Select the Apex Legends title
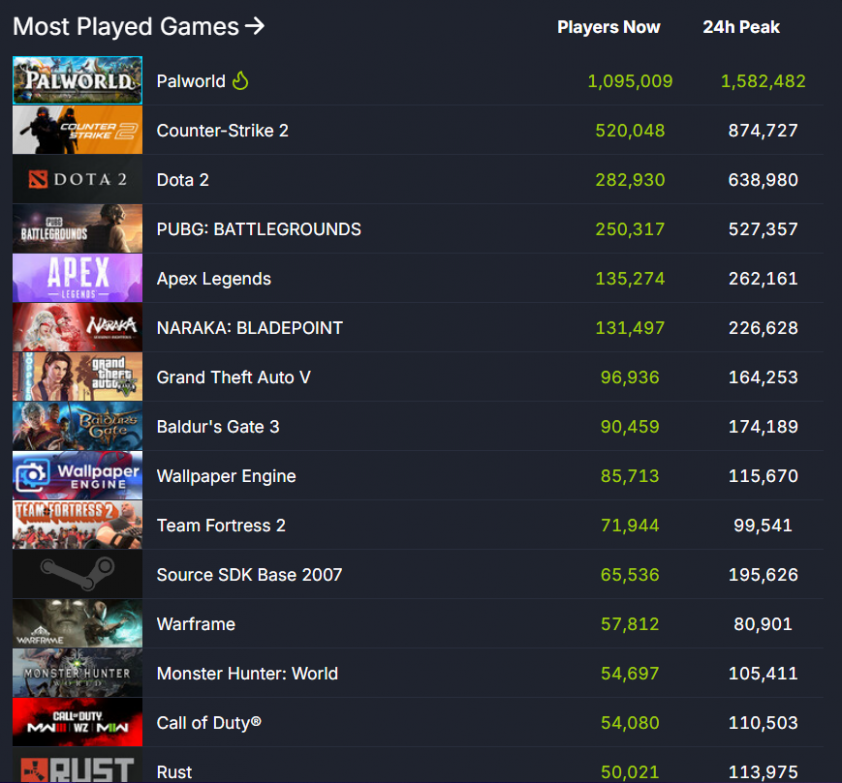This screenshot has width=842, height=783. pyautogui.click(x=214, y=279)
